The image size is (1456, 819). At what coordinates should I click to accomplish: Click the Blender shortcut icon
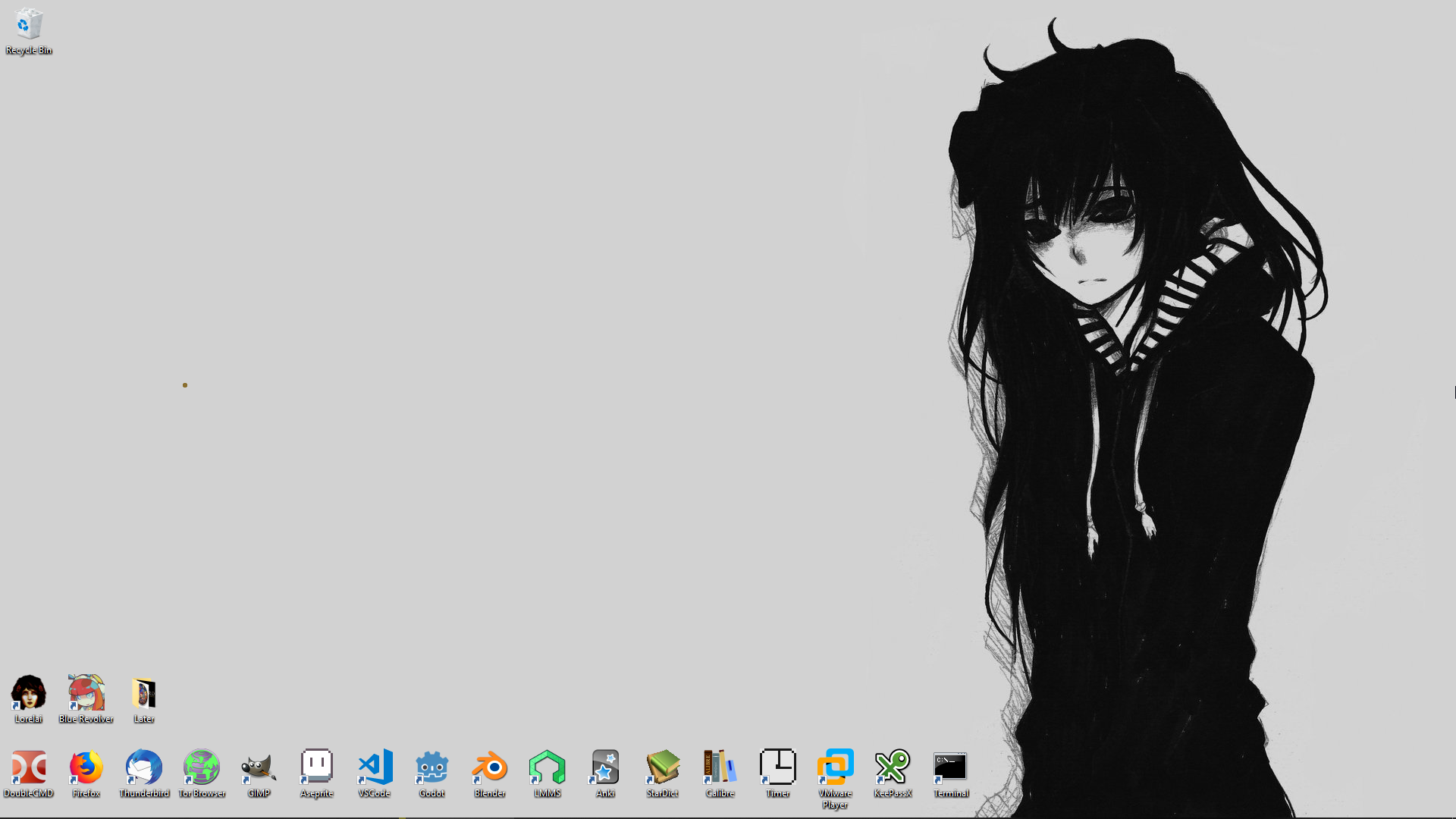(x=490, y=767)
